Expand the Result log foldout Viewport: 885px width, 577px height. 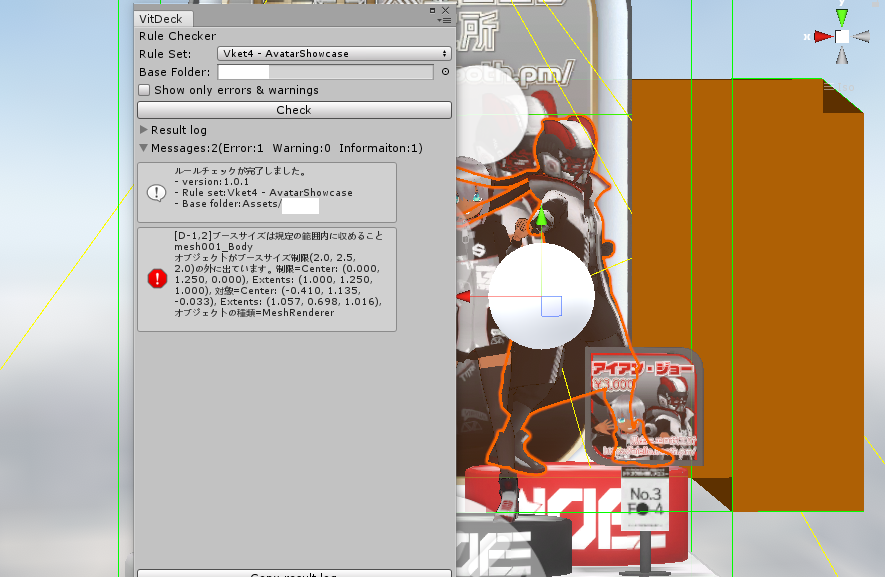point(143,130)
